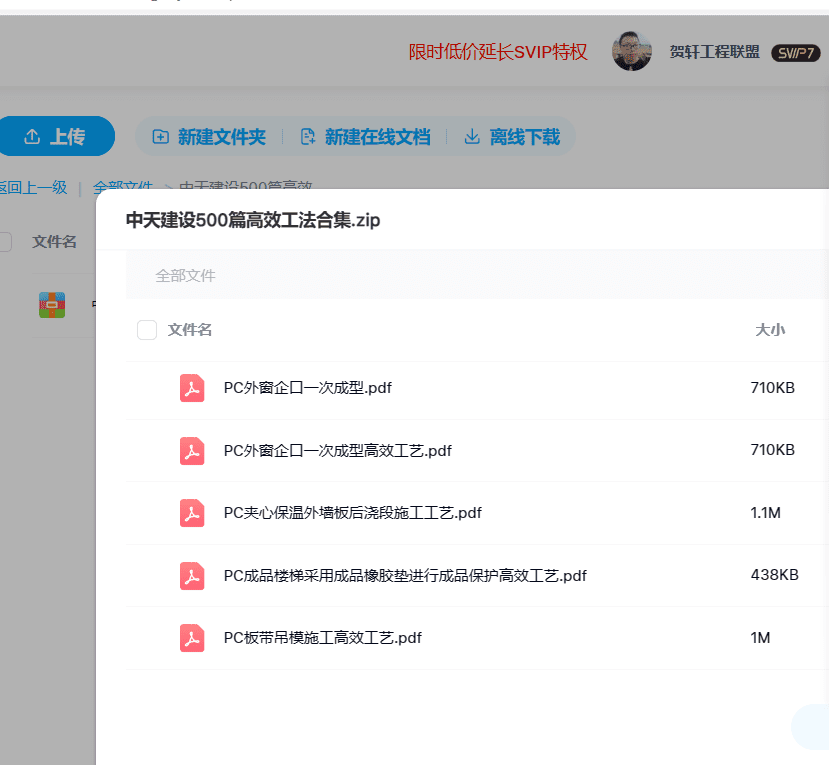Open 离线下载 offline download

click(x=524, y=137)
